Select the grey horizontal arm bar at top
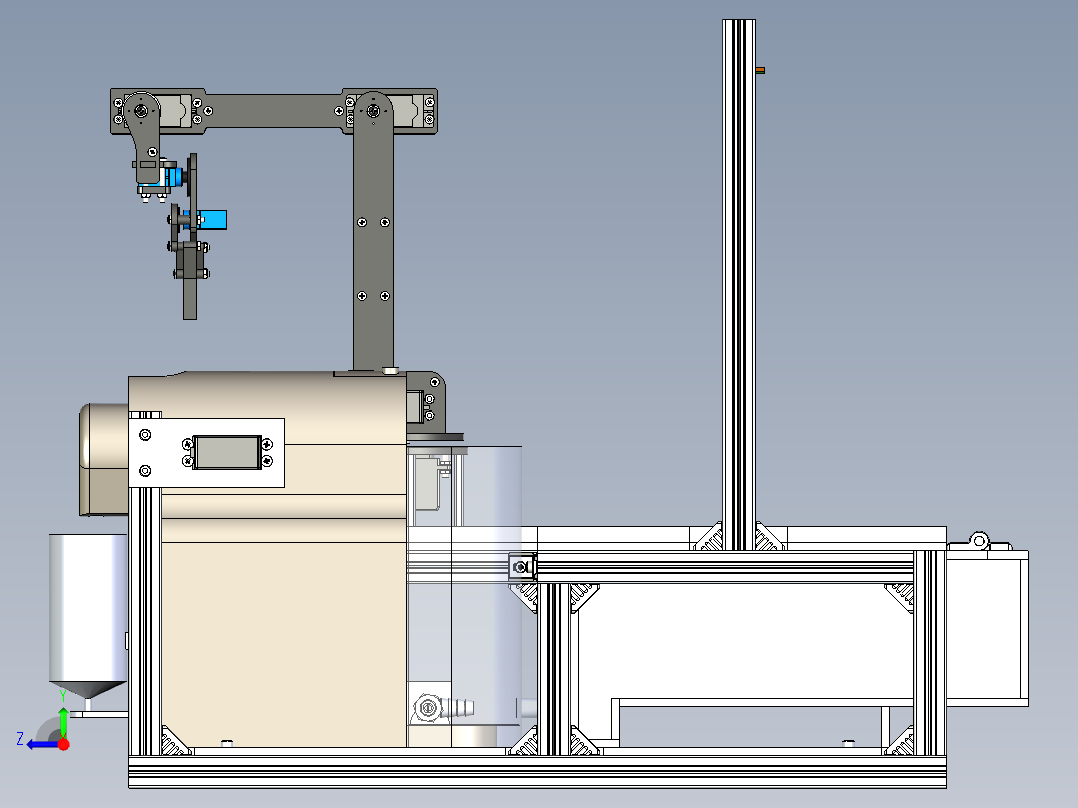The width and height of the screenshot is (1078, 808). 274,111
